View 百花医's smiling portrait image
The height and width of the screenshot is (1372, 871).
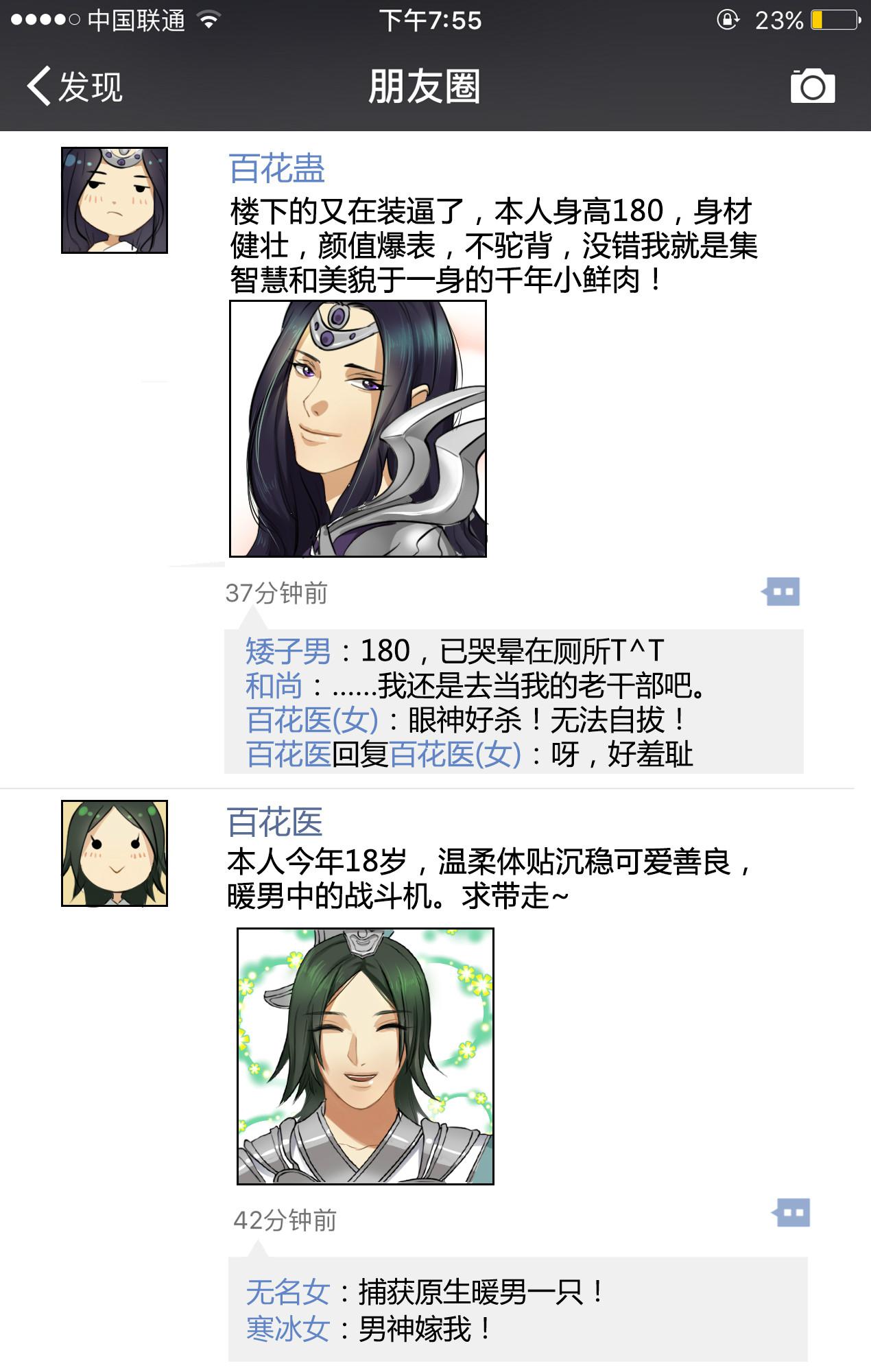click(x=366, y=1056)
